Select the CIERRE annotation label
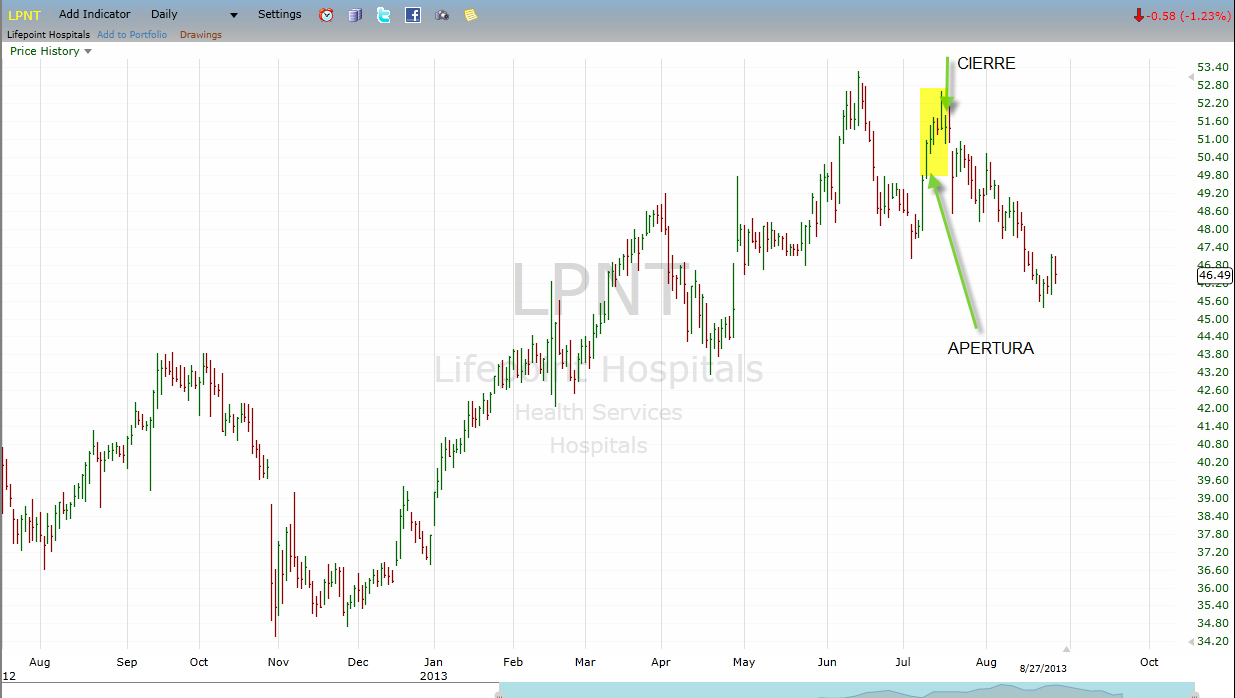This screenshot has width=1235, height=698. 986,63
